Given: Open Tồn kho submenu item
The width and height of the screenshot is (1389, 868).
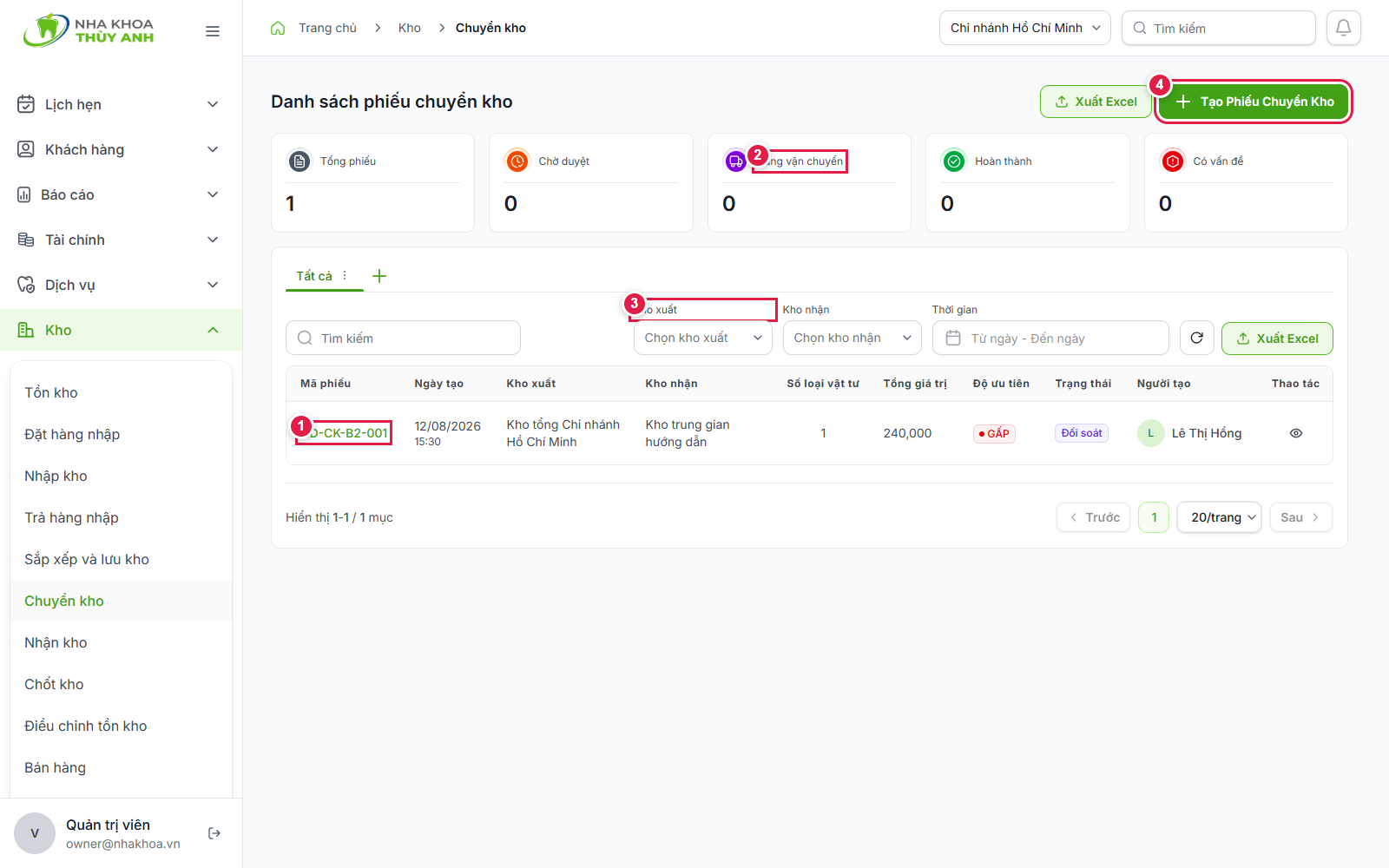Looking at the screenshot, I should [x=121, y=392].
